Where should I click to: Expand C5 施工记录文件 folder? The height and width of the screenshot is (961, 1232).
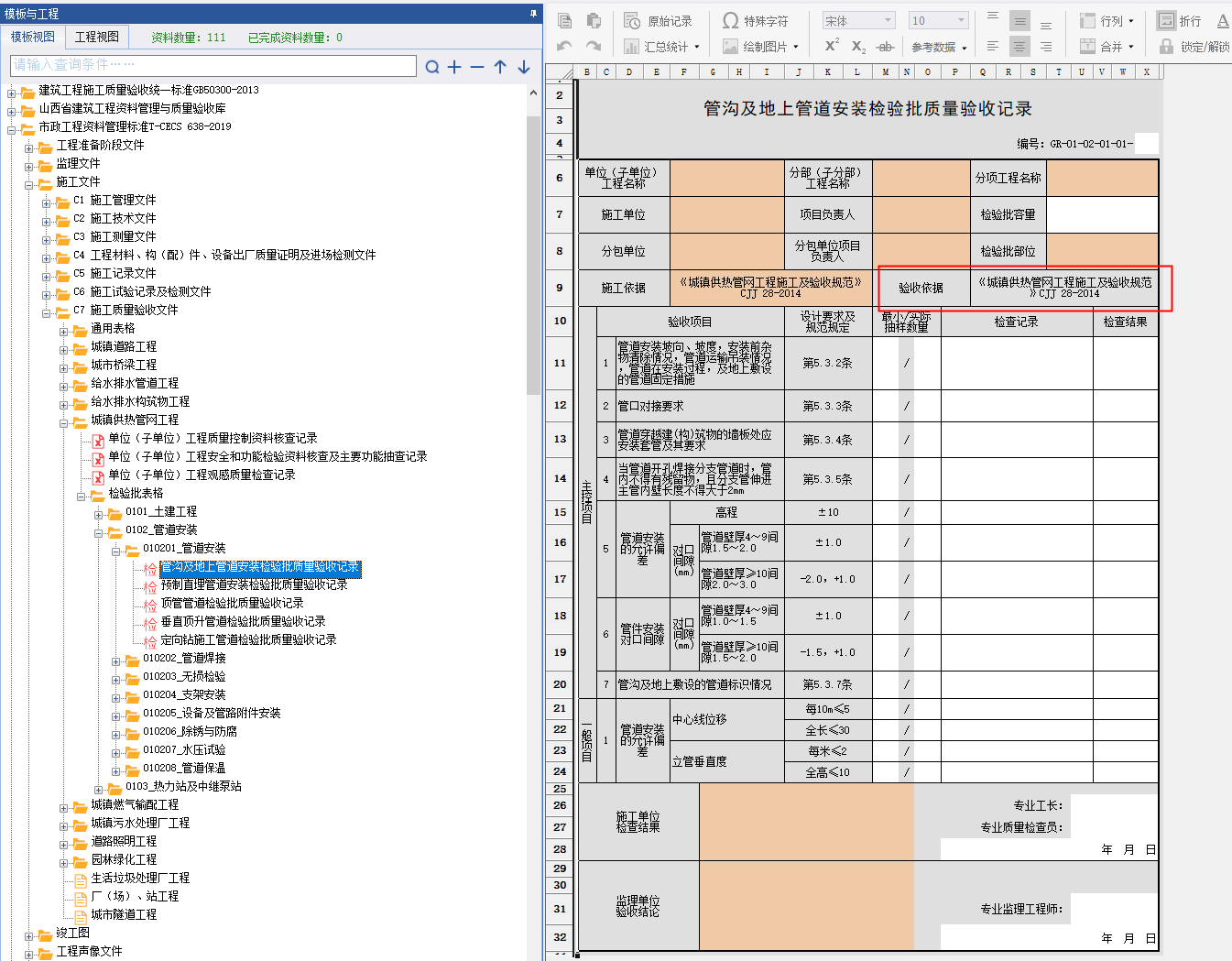tap(47, 276)
